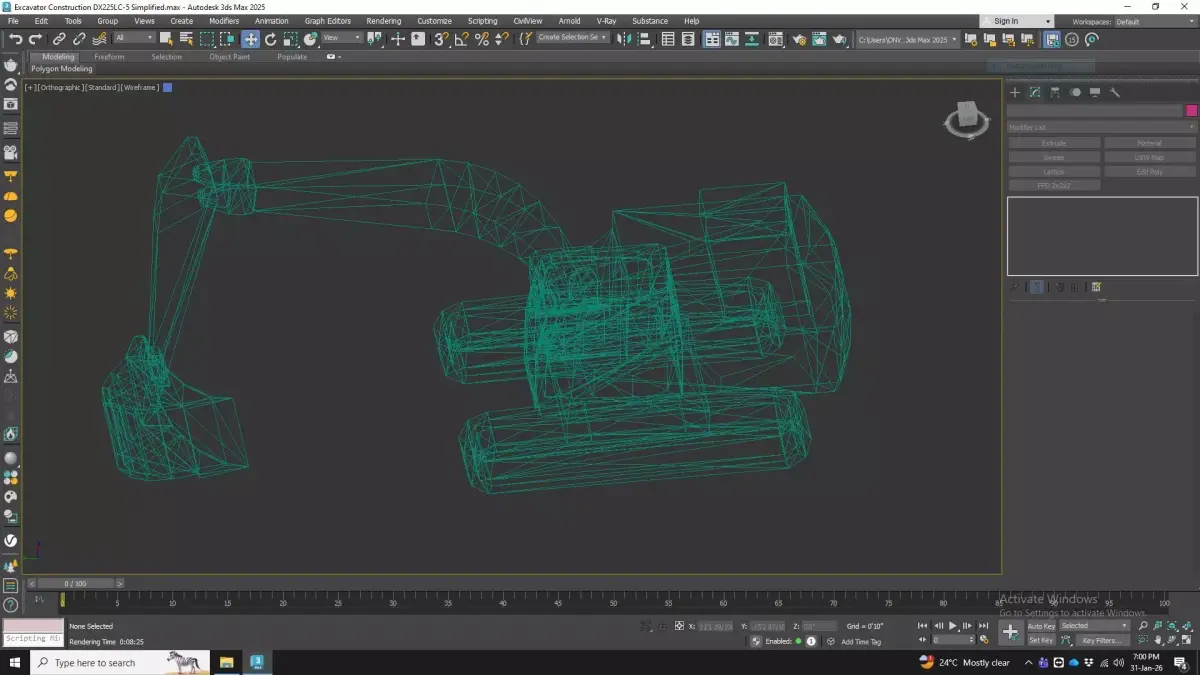
Task: Click the pink object color swatch
Action: click(1191, 111)
